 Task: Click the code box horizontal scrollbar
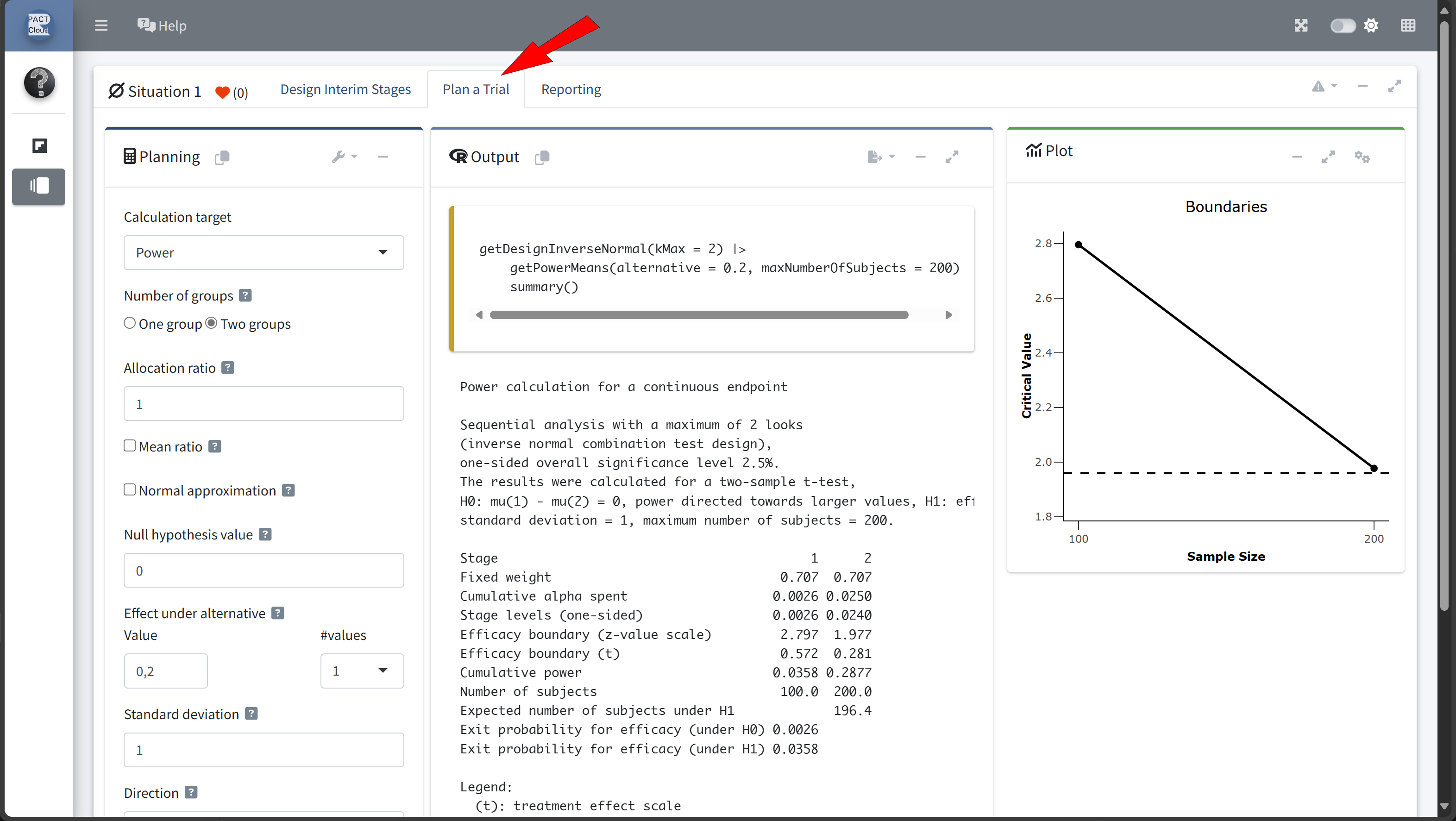click(x=699, y=315)
